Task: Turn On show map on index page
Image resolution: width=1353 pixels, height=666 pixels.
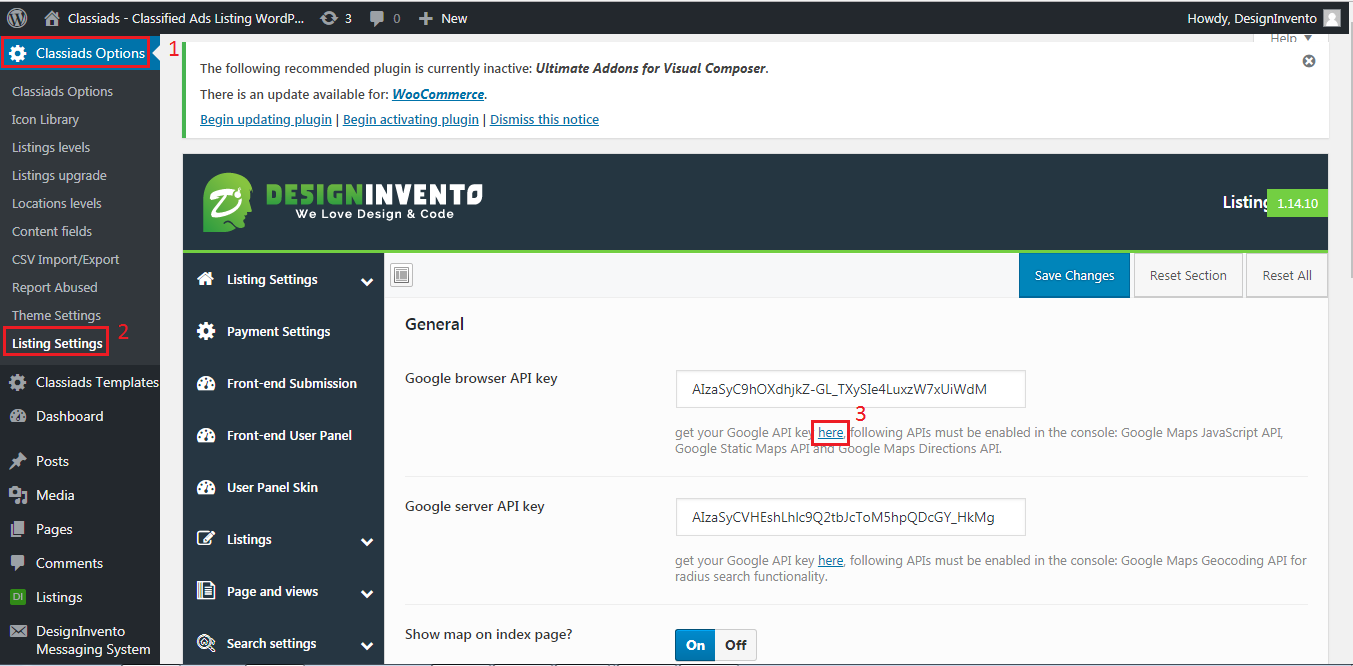Action: point(696,645)
